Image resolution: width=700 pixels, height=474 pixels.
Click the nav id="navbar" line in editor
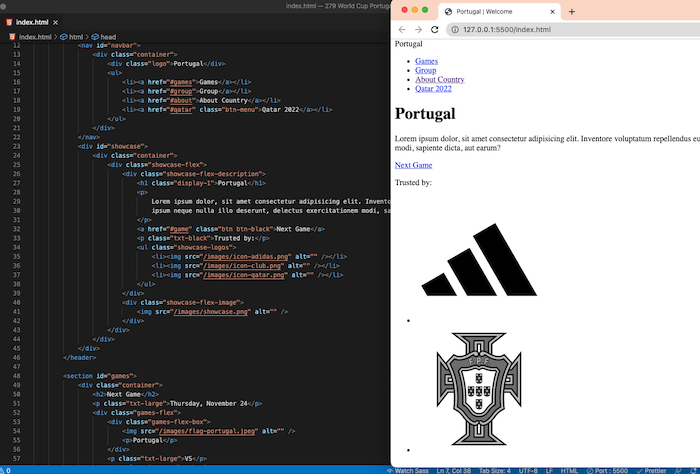tap(109, 46)
